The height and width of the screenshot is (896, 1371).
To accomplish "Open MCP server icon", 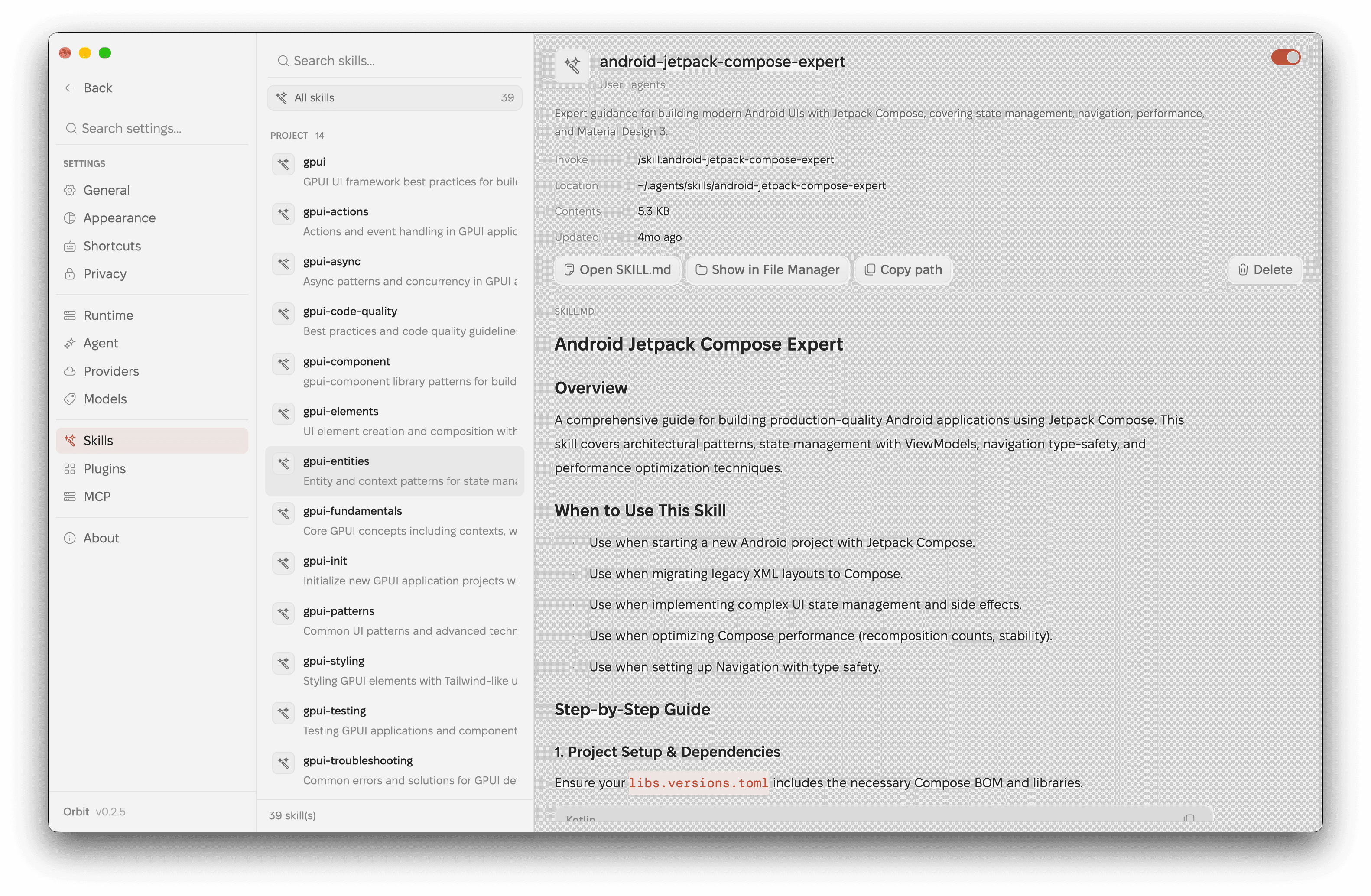I will tap(70, 497).
